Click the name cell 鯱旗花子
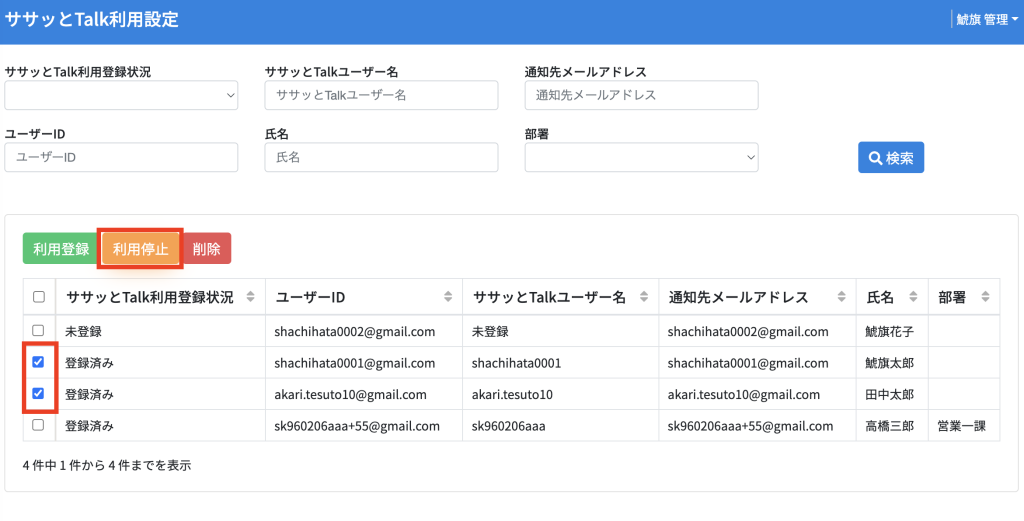This screenshot has height=521, width=1024. (889, 332)
